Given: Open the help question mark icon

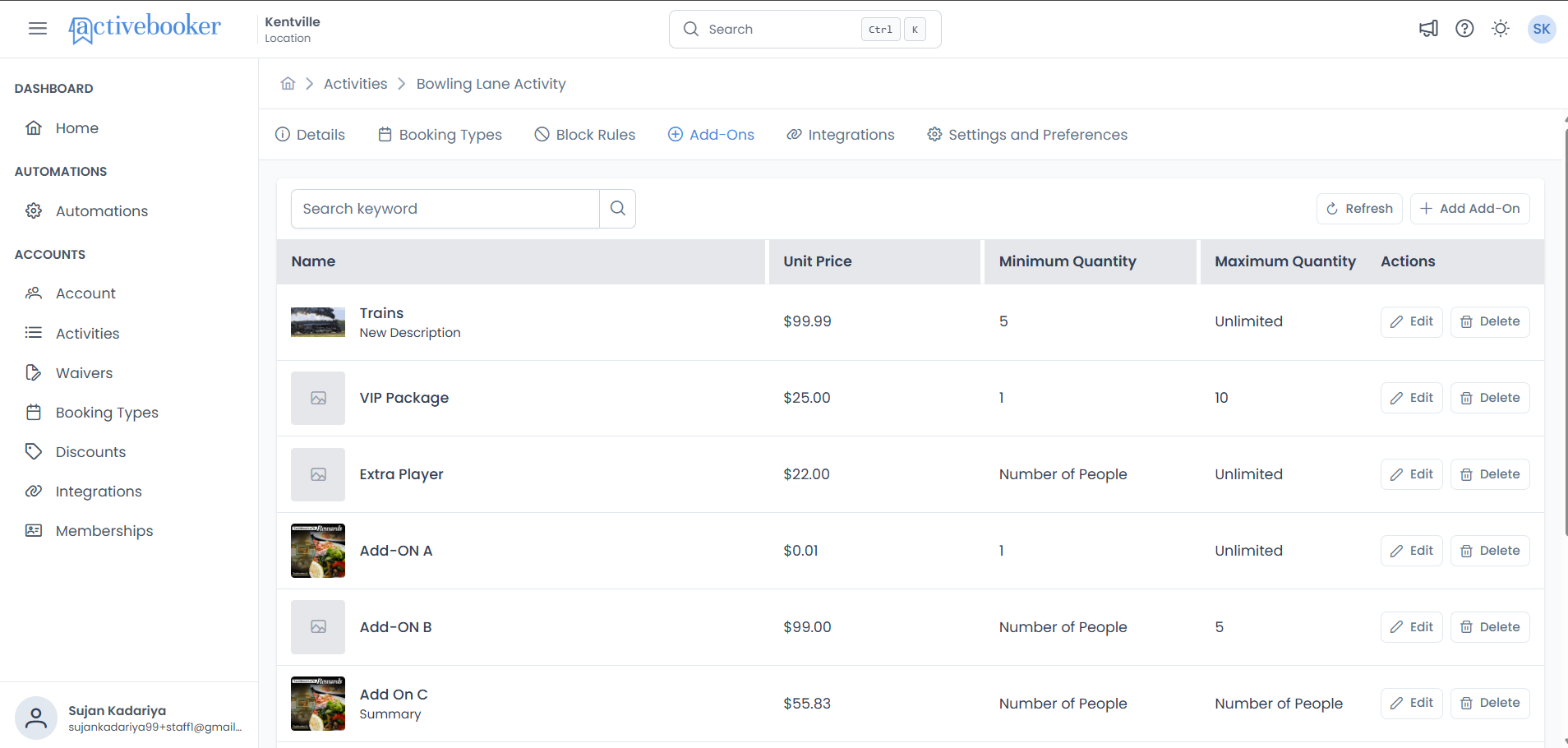Looking at the screenshot, I should tap(1464, 29).
